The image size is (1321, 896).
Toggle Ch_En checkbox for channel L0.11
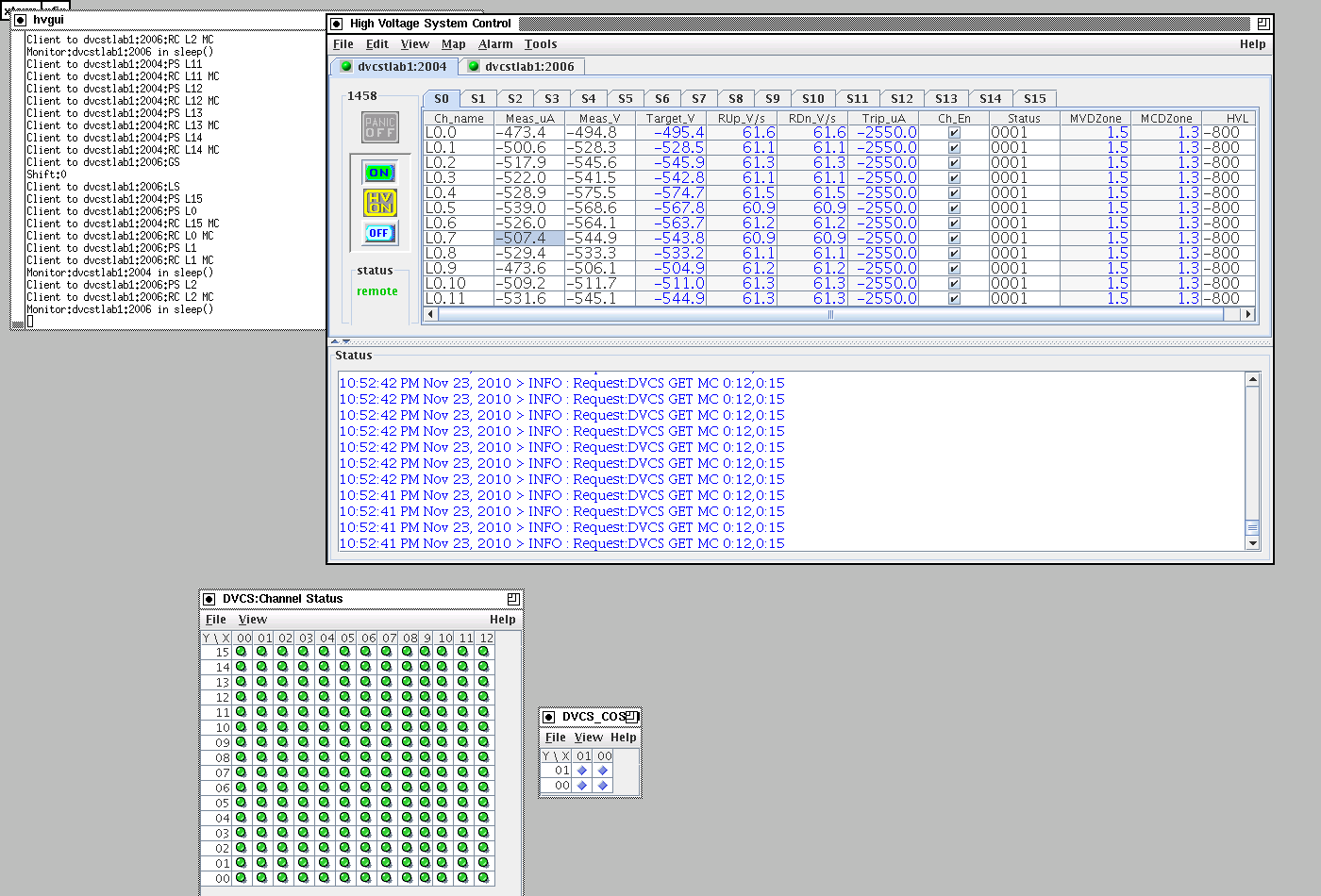click(x=954, y=299)
